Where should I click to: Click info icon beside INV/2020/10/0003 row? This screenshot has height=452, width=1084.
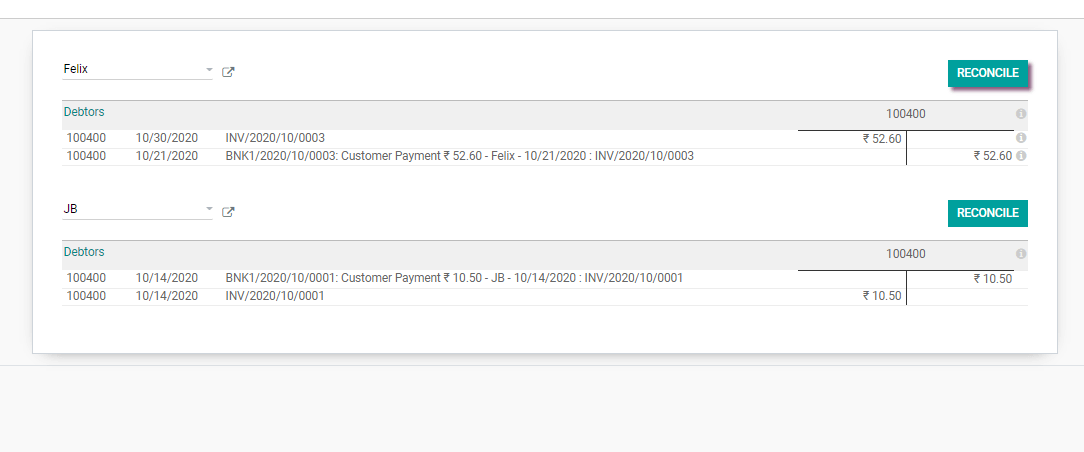coord(1021,138)
